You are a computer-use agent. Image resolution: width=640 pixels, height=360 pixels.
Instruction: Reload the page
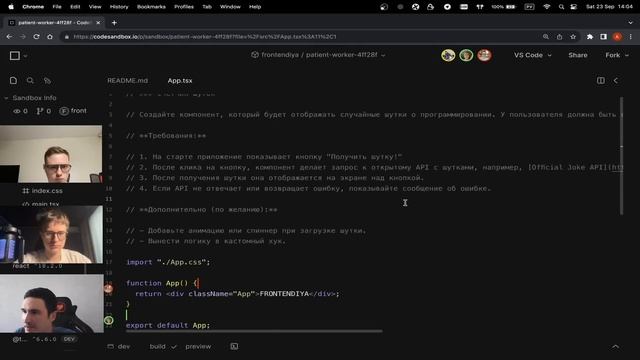click(36, 37)
